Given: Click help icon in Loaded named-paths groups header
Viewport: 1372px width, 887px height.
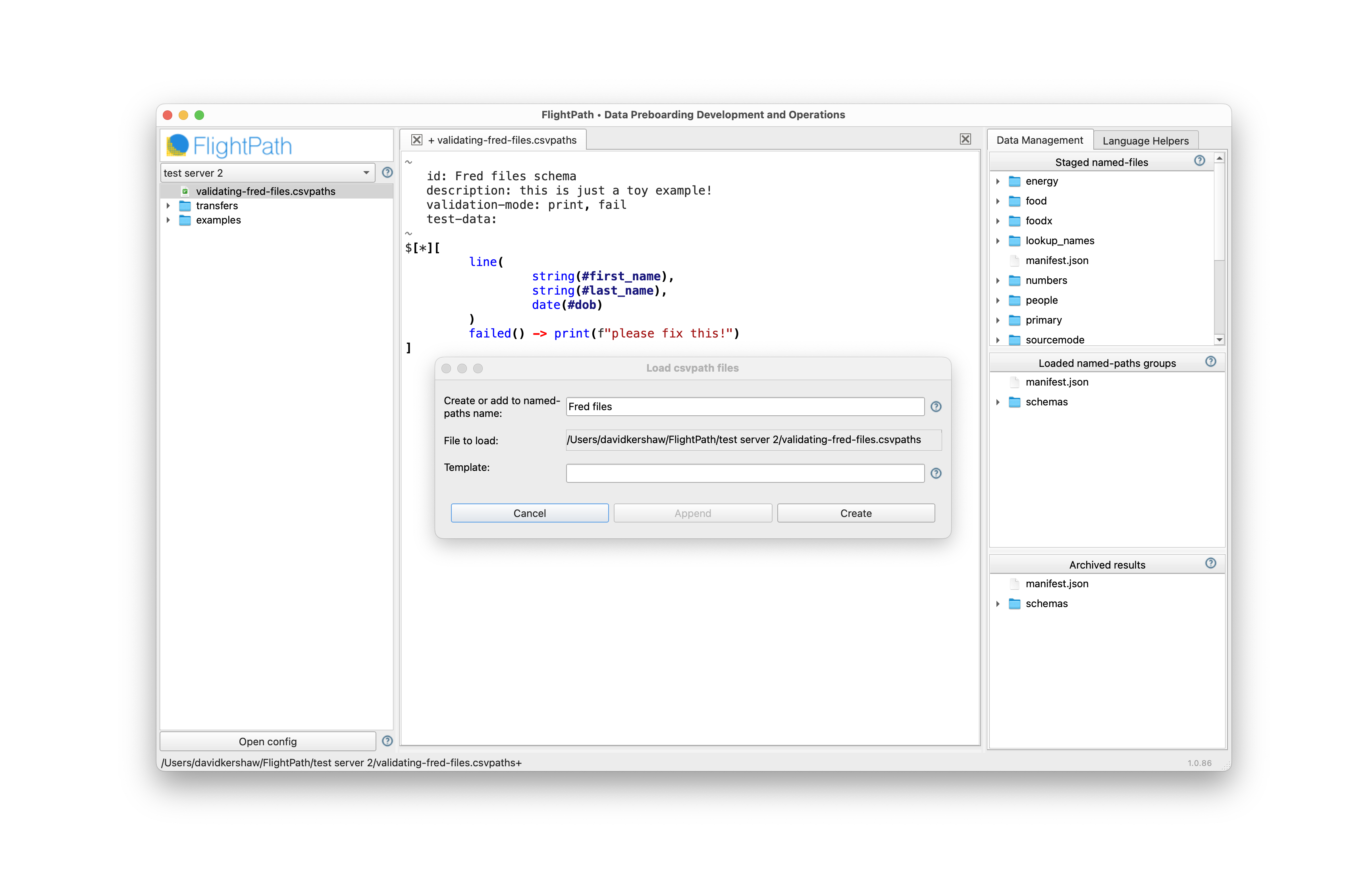Looking at the screenshot, I should 1210,362.
